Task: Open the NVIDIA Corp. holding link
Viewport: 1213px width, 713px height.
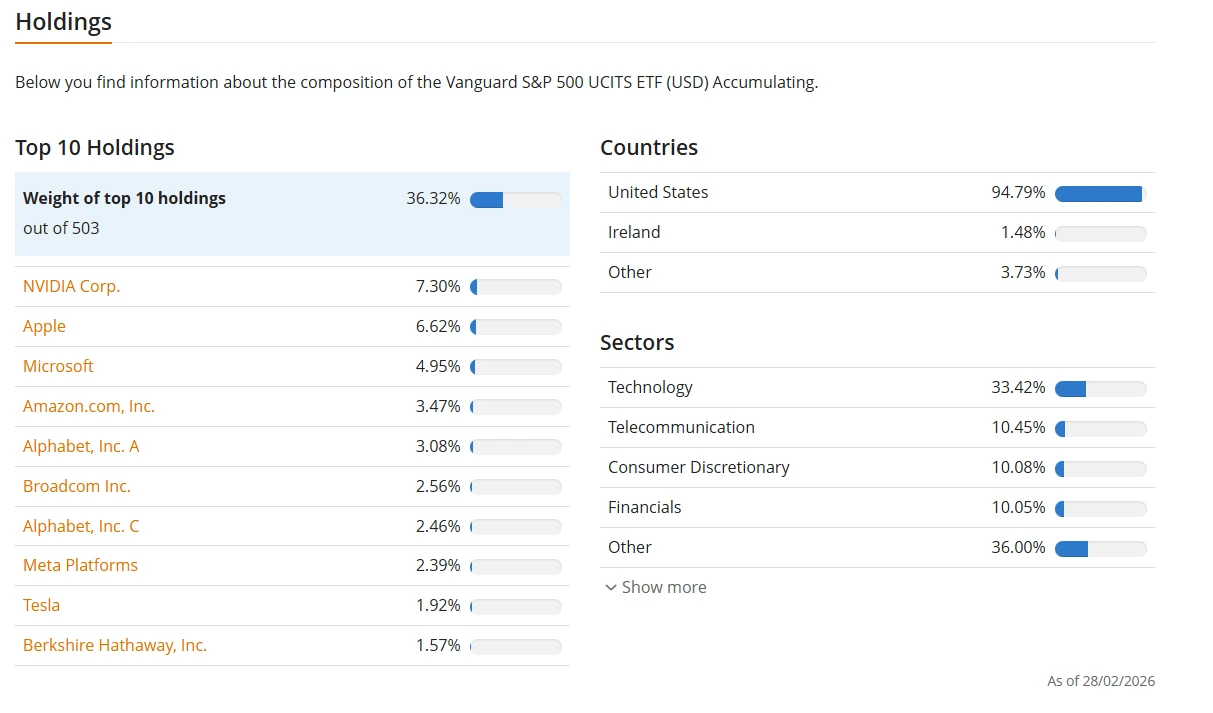Action: coord(71,286)
